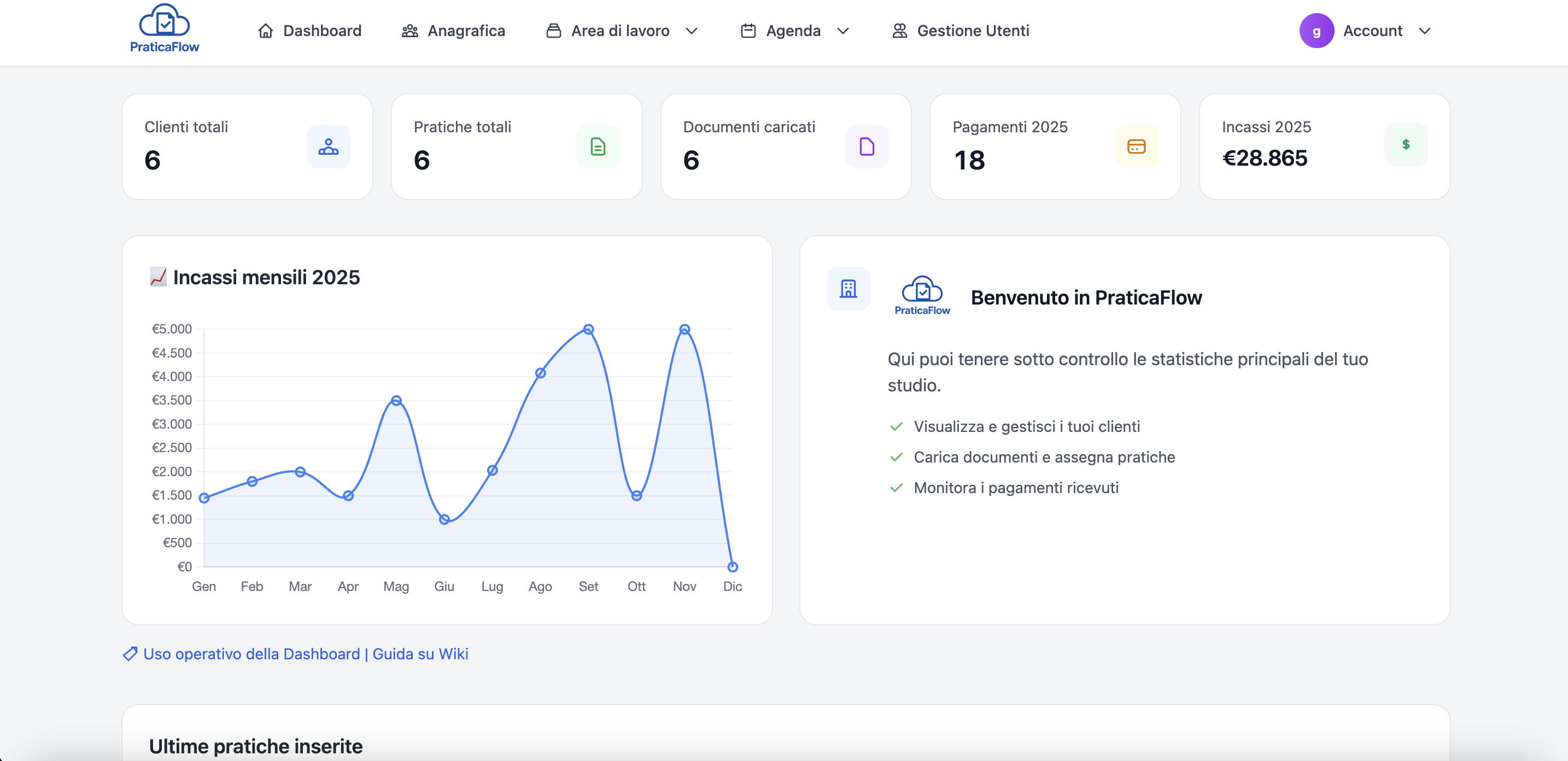This screenshot has height=761, width=1568.
Task: Select the Pagamenti 2025 card
Action: coord(1055,146)
